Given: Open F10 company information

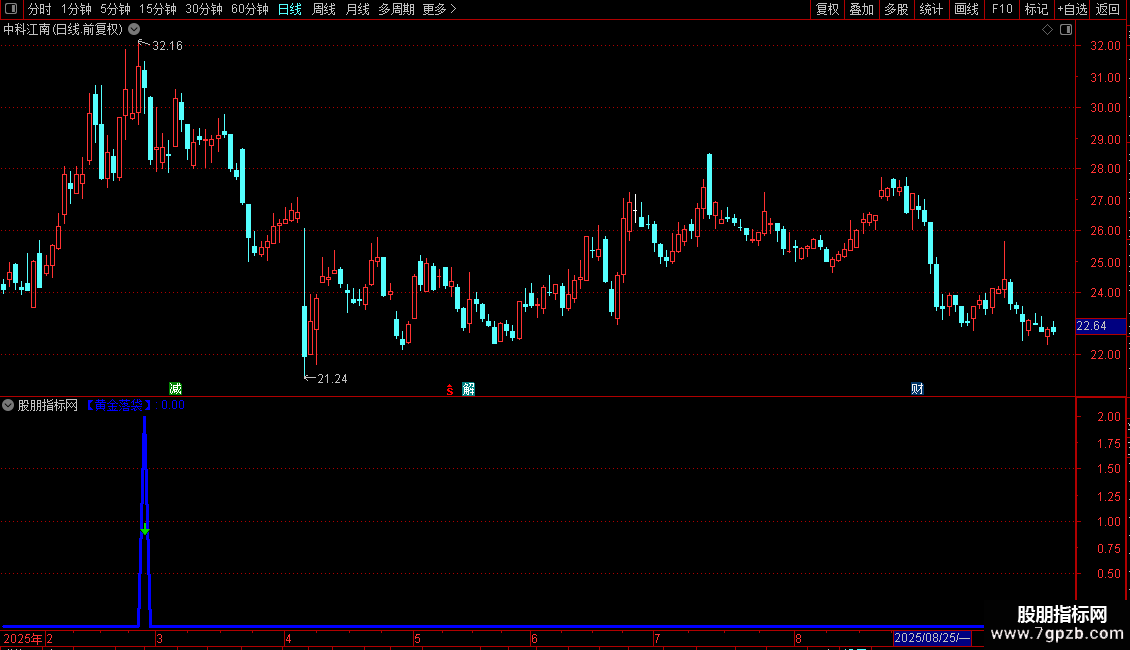Looking at the screenshot, I should (1002, 9).
